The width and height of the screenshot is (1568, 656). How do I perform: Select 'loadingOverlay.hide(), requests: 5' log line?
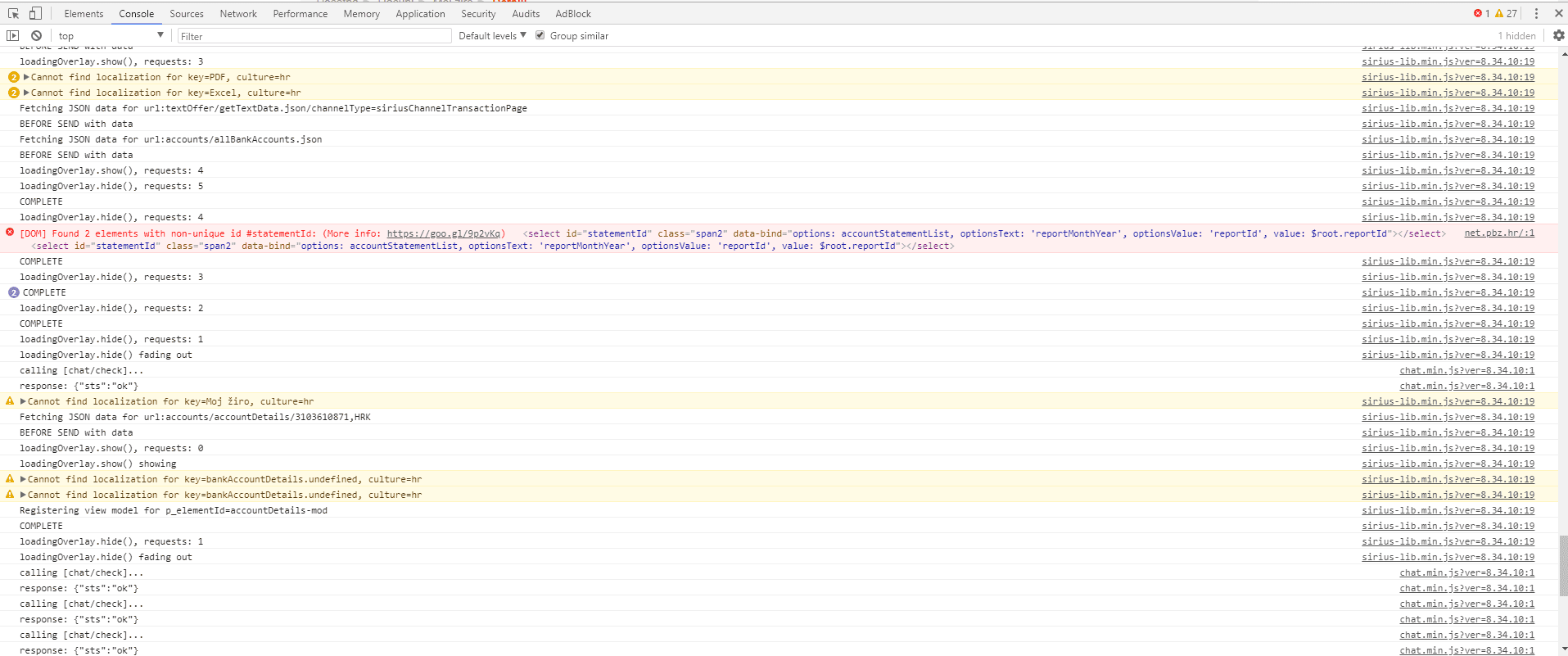111,186
